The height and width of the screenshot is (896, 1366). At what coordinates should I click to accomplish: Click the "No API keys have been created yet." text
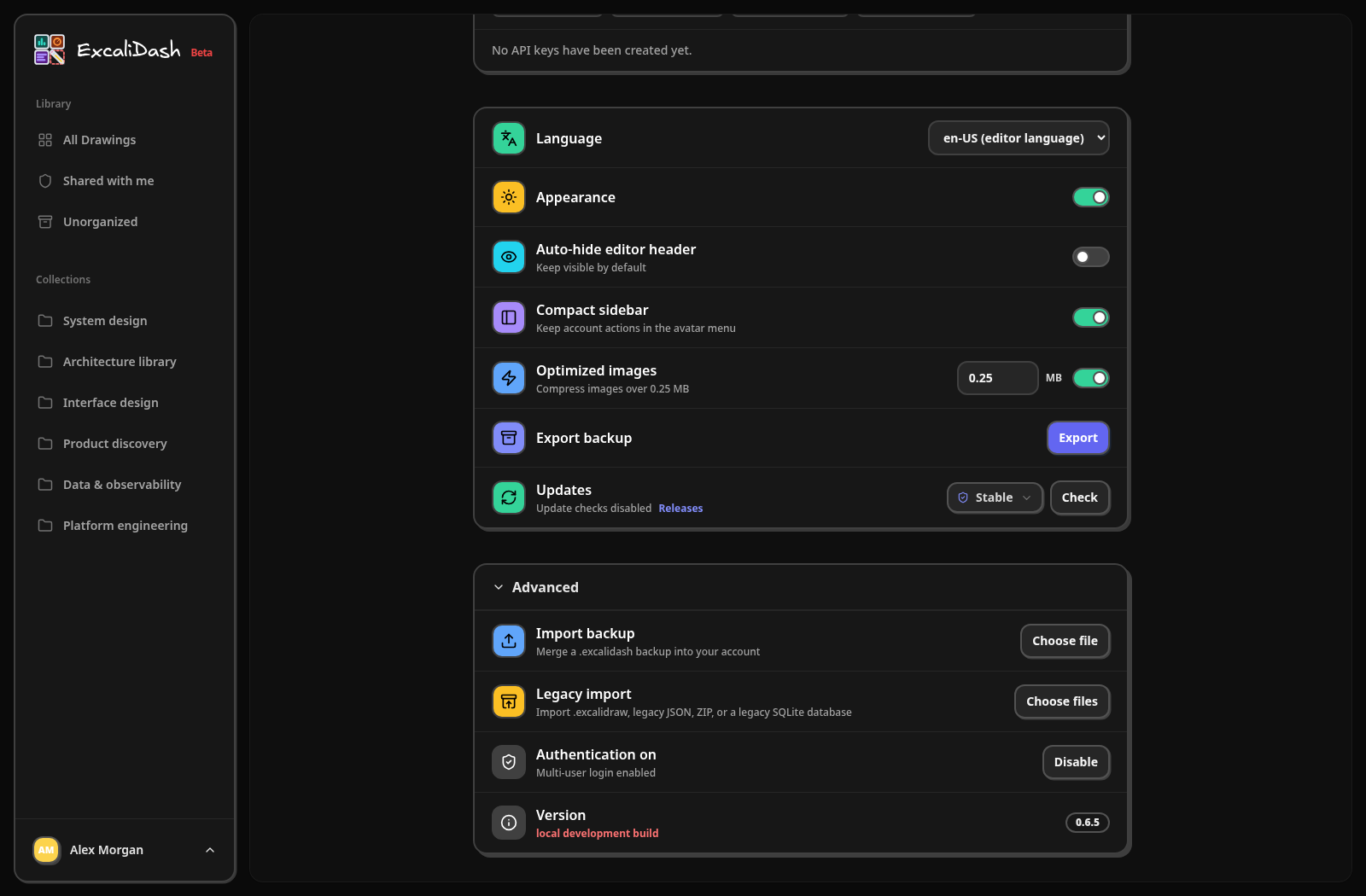point(592,50)
